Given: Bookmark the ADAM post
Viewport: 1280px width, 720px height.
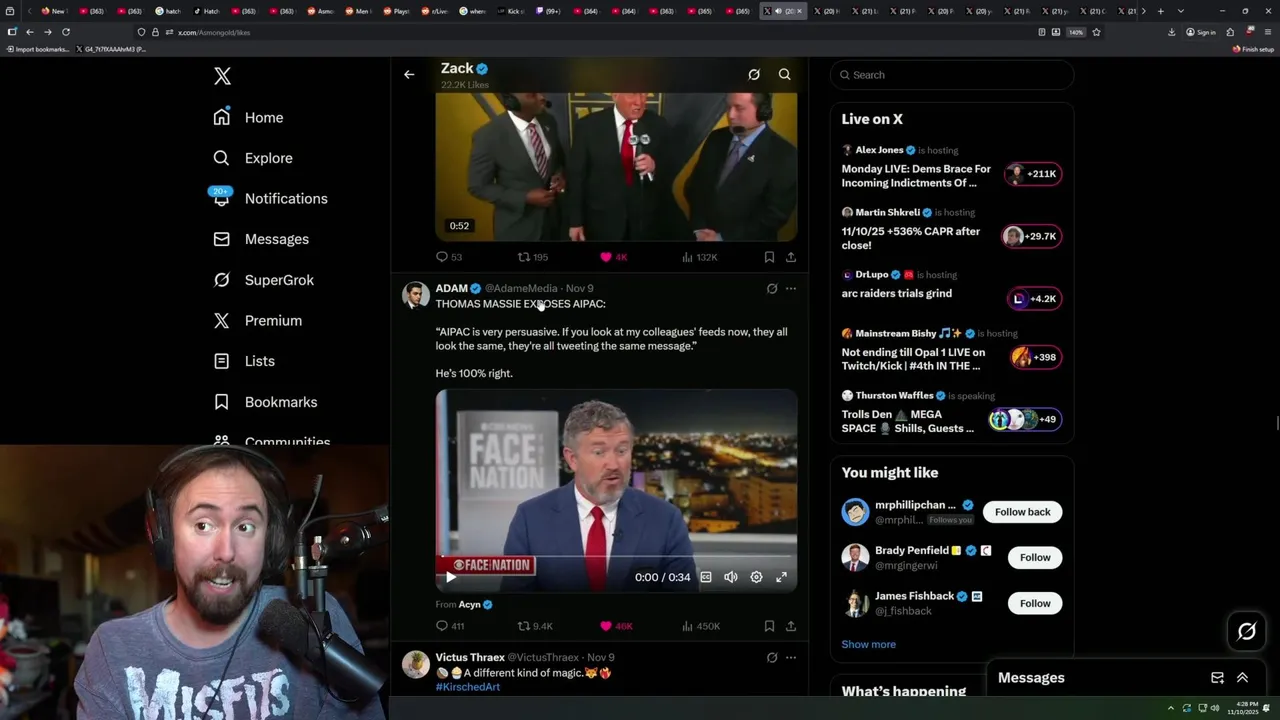Looking at the screenshot, I should [x=769, y=626].
